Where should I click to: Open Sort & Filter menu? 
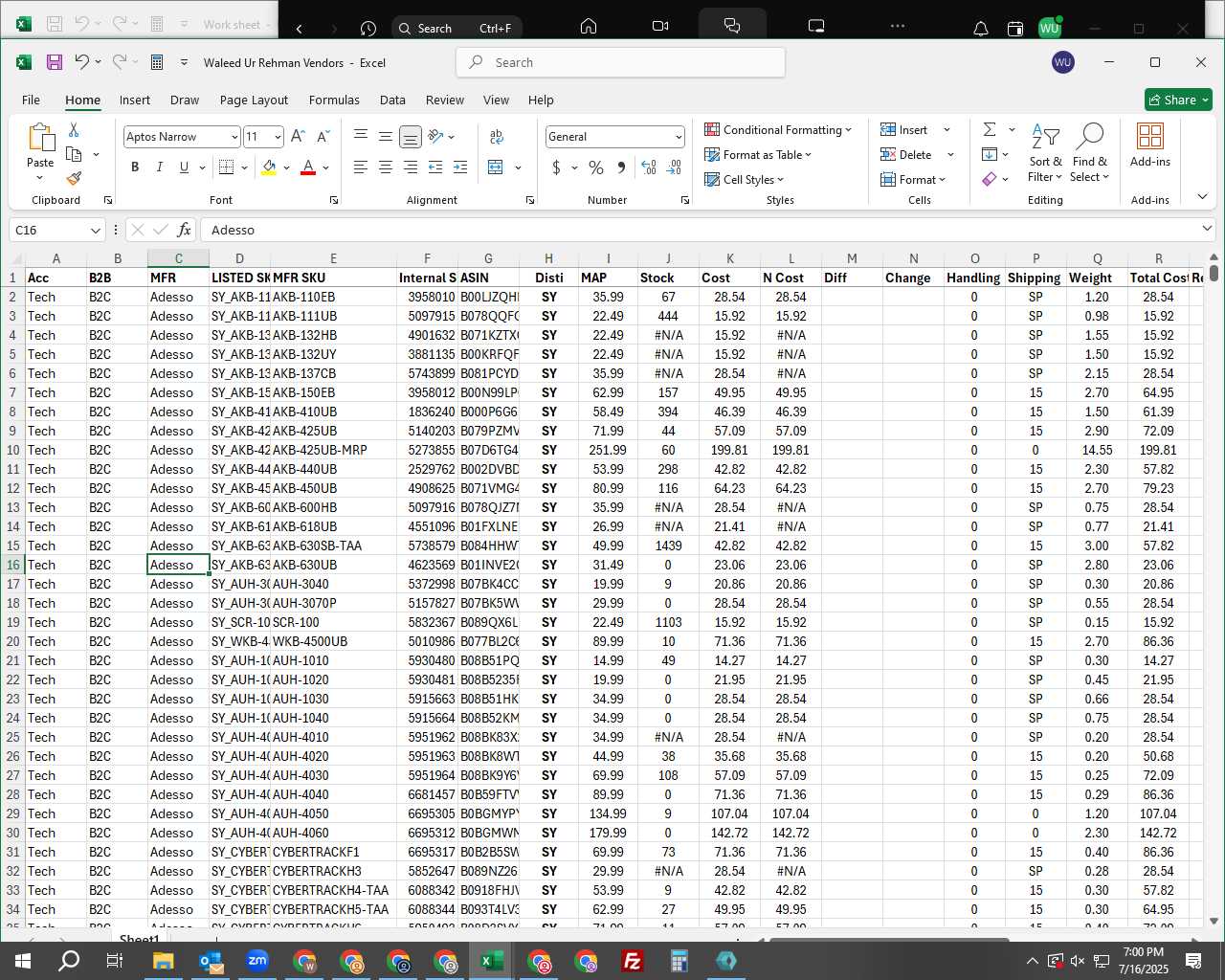[1045, 153]
